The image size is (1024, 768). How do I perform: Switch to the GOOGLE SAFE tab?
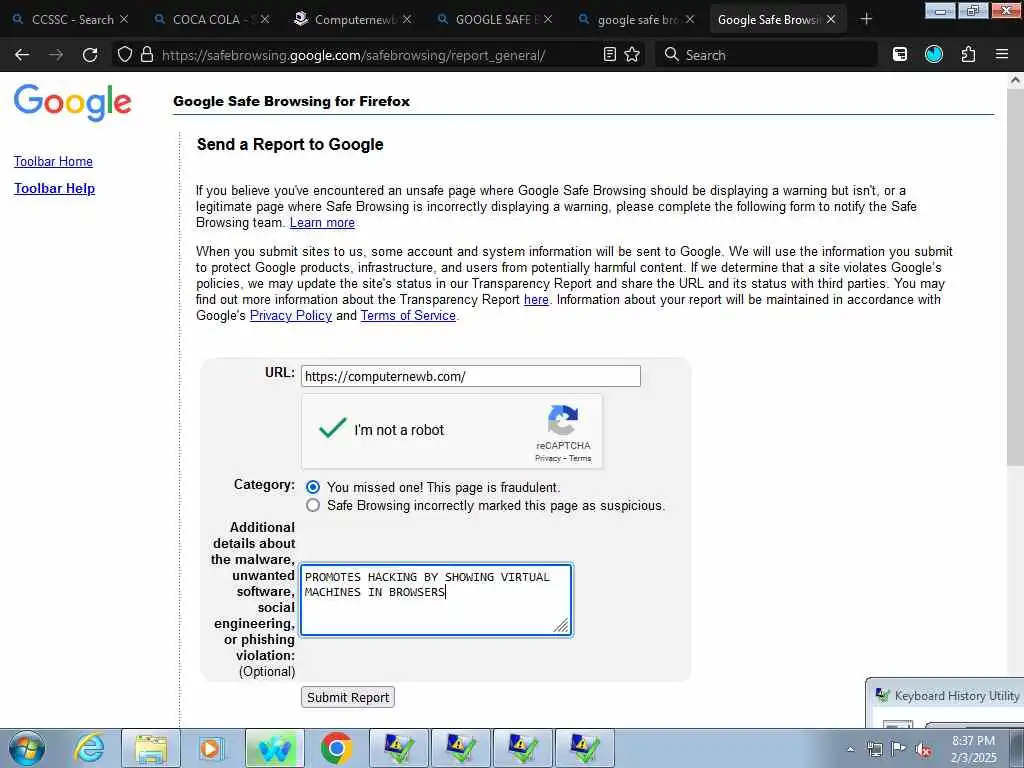coord(494,20)
